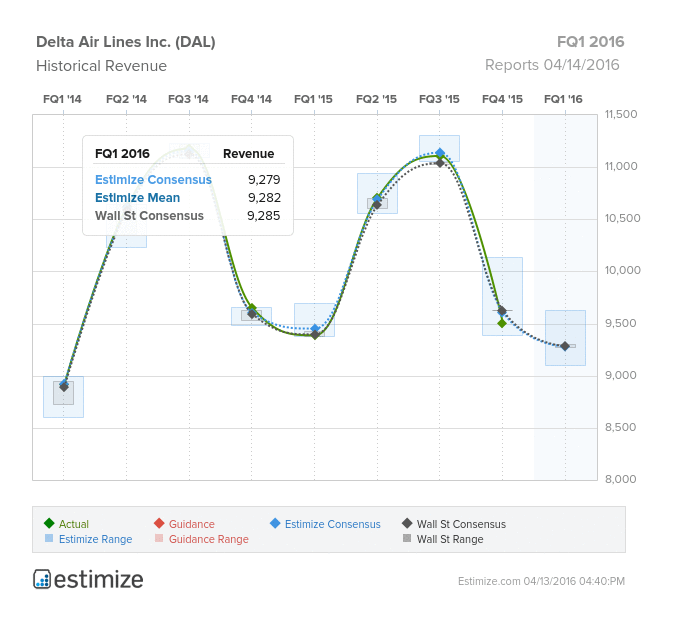Click the Wall St Consensus gray diamond legend icon
Image resolution: width=675 pixels, height=620 pixels.
pyautogui.click(x=407, y=523)
